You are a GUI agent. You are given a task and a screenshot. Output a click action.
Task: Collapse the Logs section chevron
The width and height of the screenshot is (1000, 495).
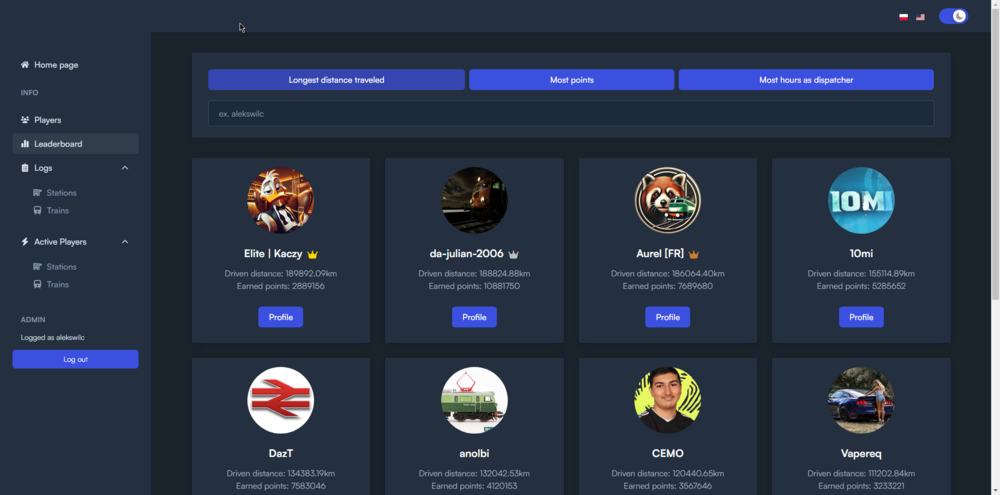(x=125, y=168)
